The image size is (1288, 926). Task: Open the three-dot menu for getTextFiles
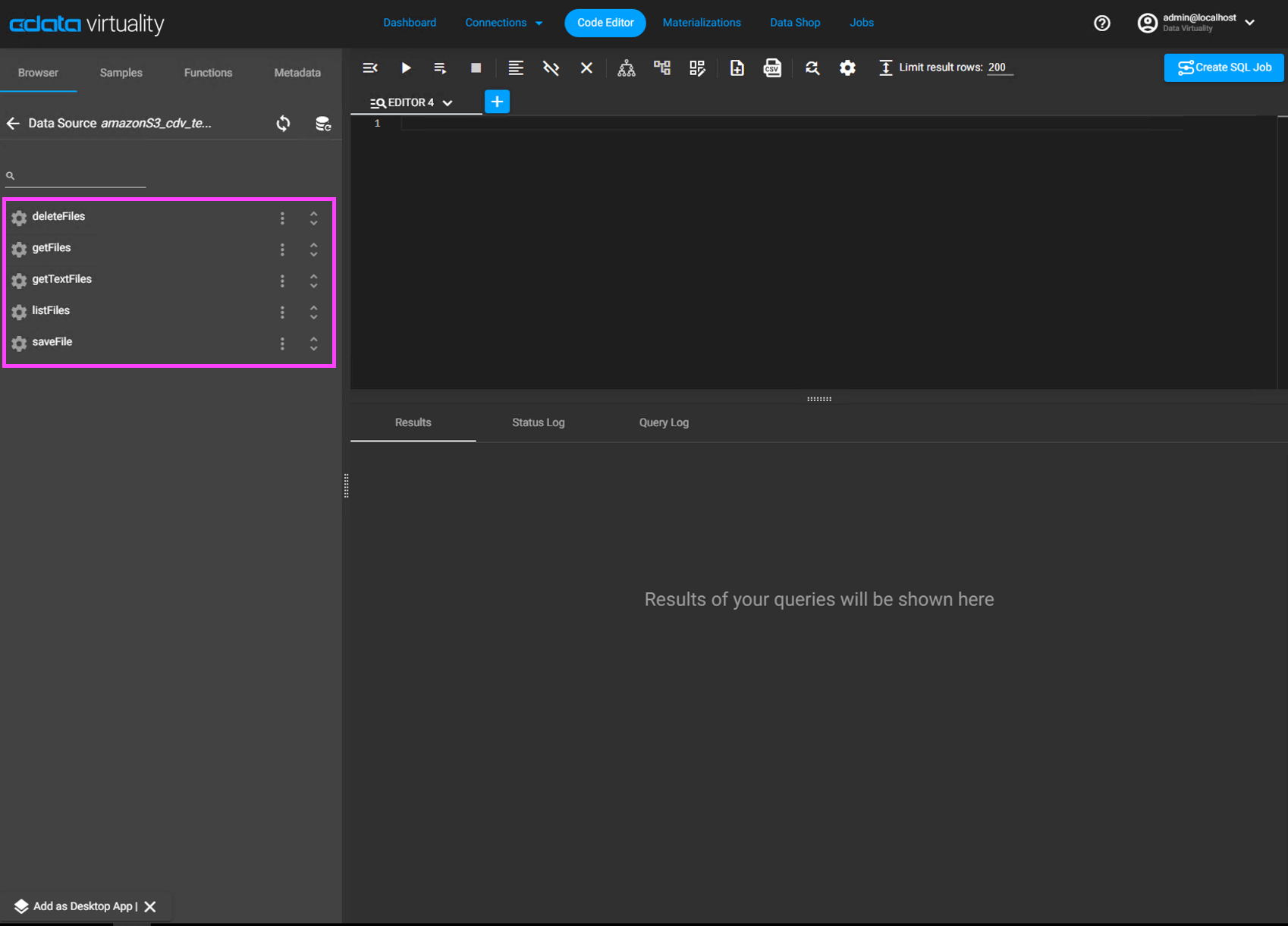coord(282,281)
